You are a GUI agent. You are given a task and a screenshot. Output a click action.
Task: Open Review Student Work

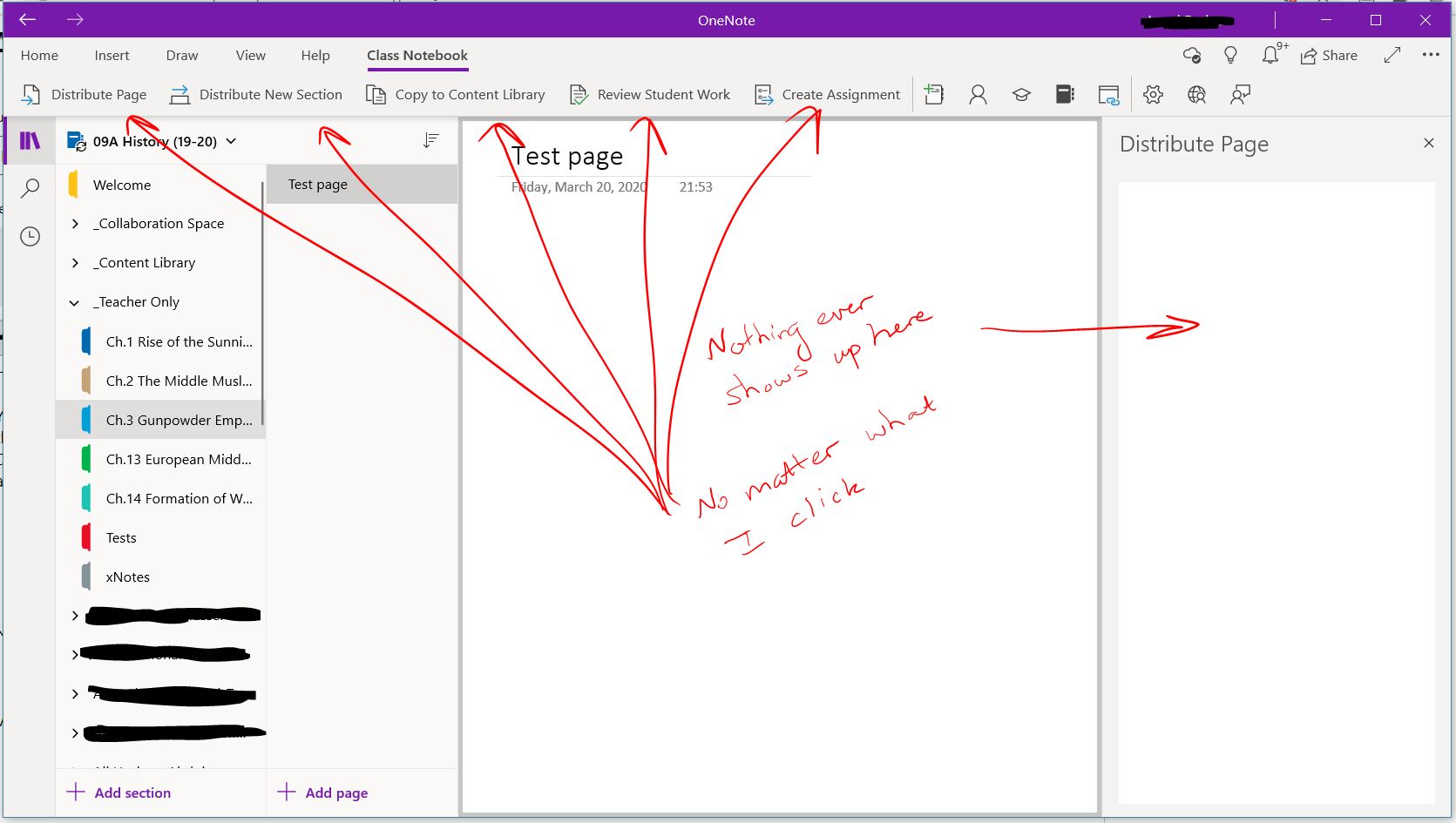(x=649, y=94)
